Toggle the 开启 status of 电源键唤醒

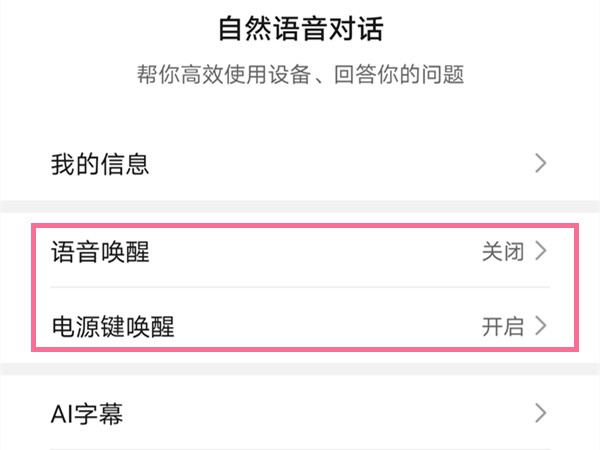[x=502, y=326]
